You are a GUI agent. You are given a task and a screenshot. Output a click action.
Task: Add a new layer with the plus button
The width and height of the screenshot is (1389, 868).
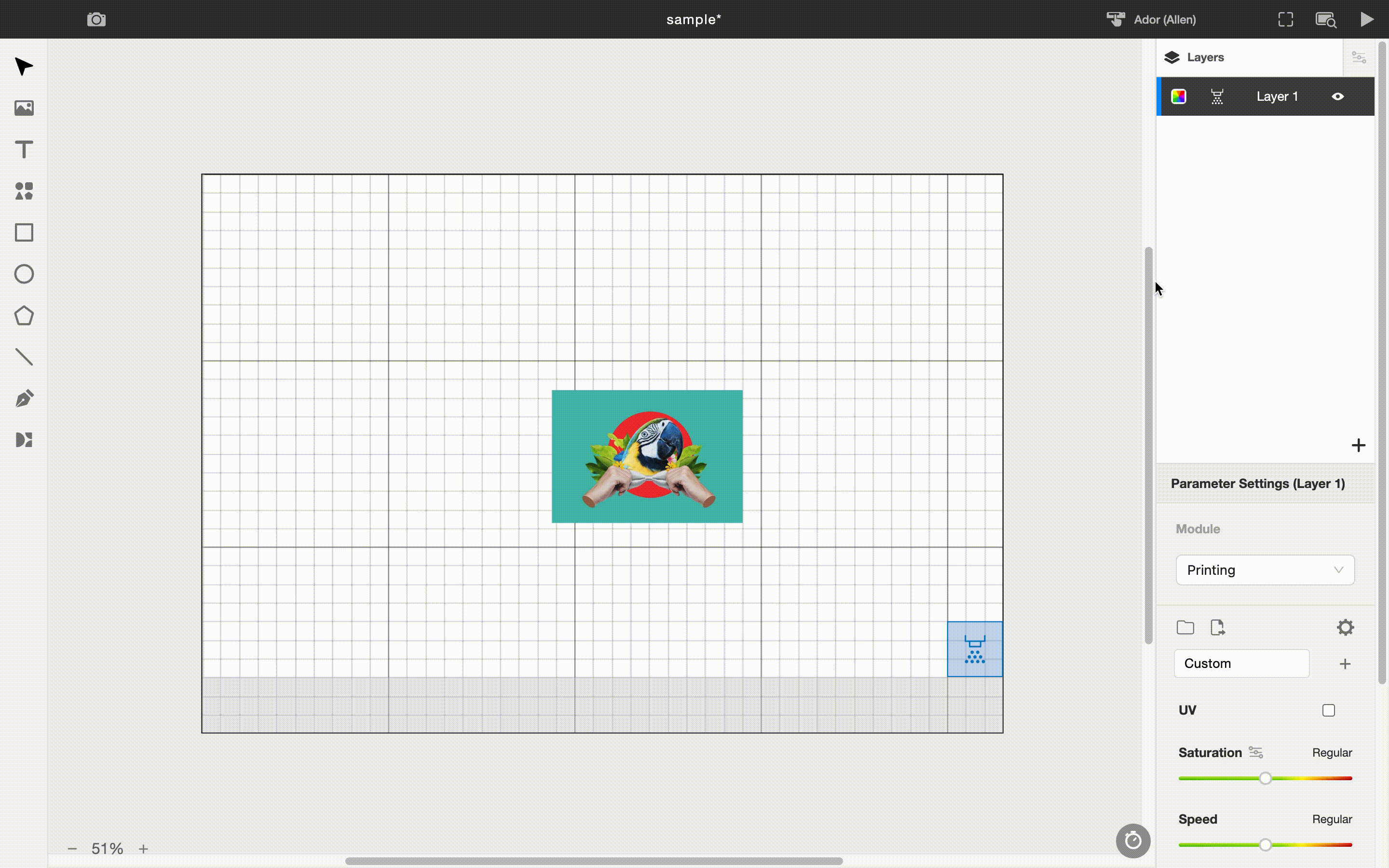click(1358, 445)
